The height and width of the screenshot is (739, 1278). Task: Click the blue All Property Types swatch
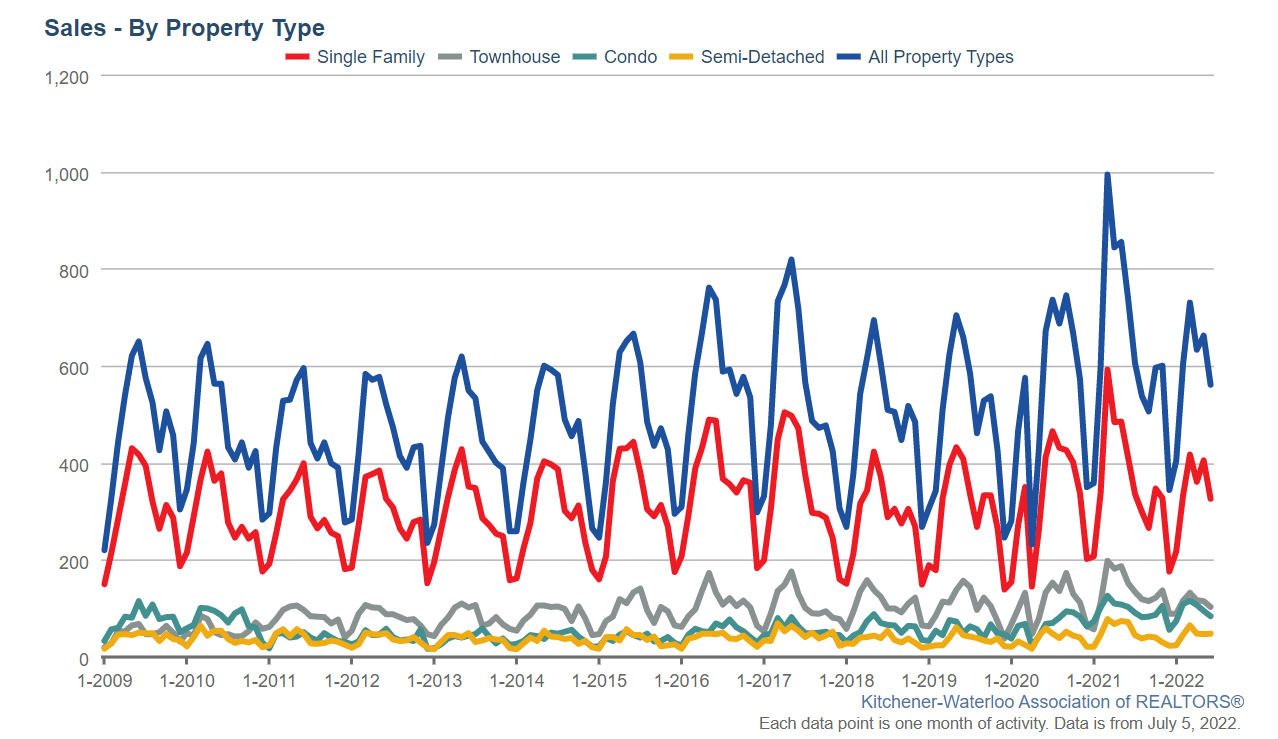pos(849,57)
